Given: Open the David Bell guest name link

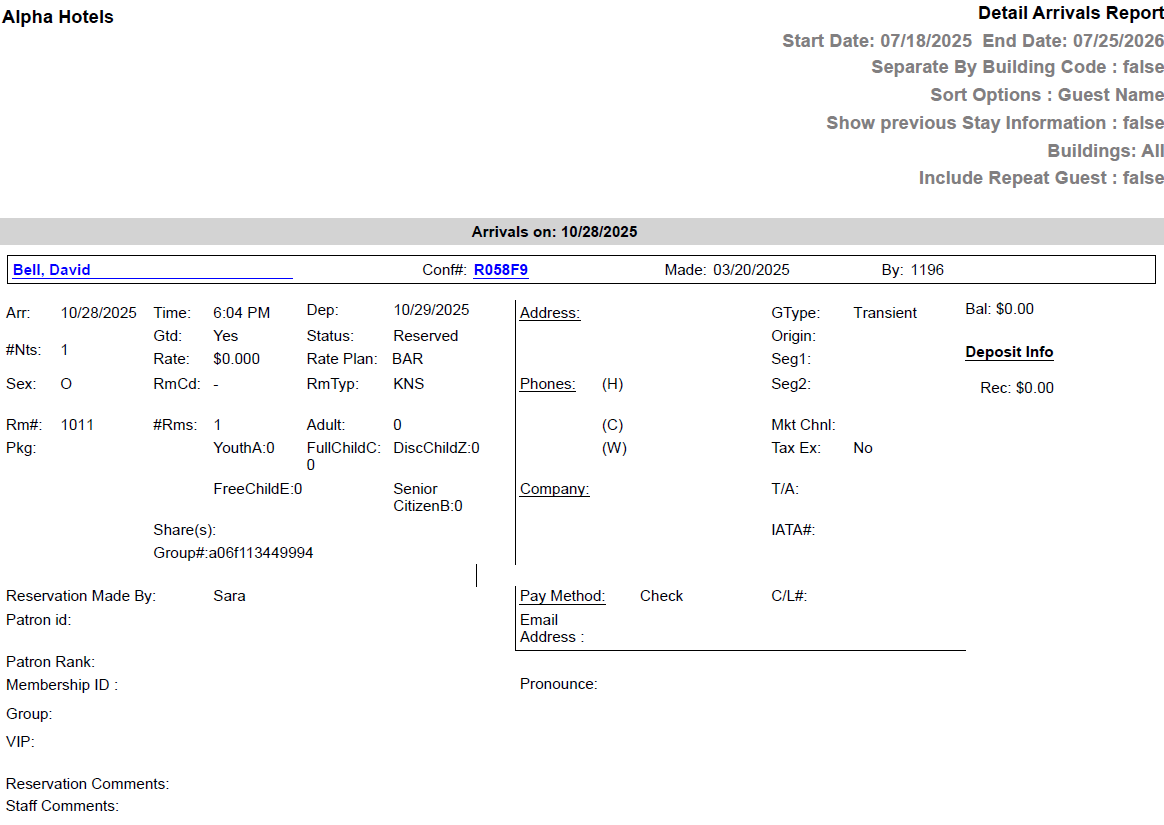Looking at the screenshot, I should pyautogui.click(x=48, y=269).
